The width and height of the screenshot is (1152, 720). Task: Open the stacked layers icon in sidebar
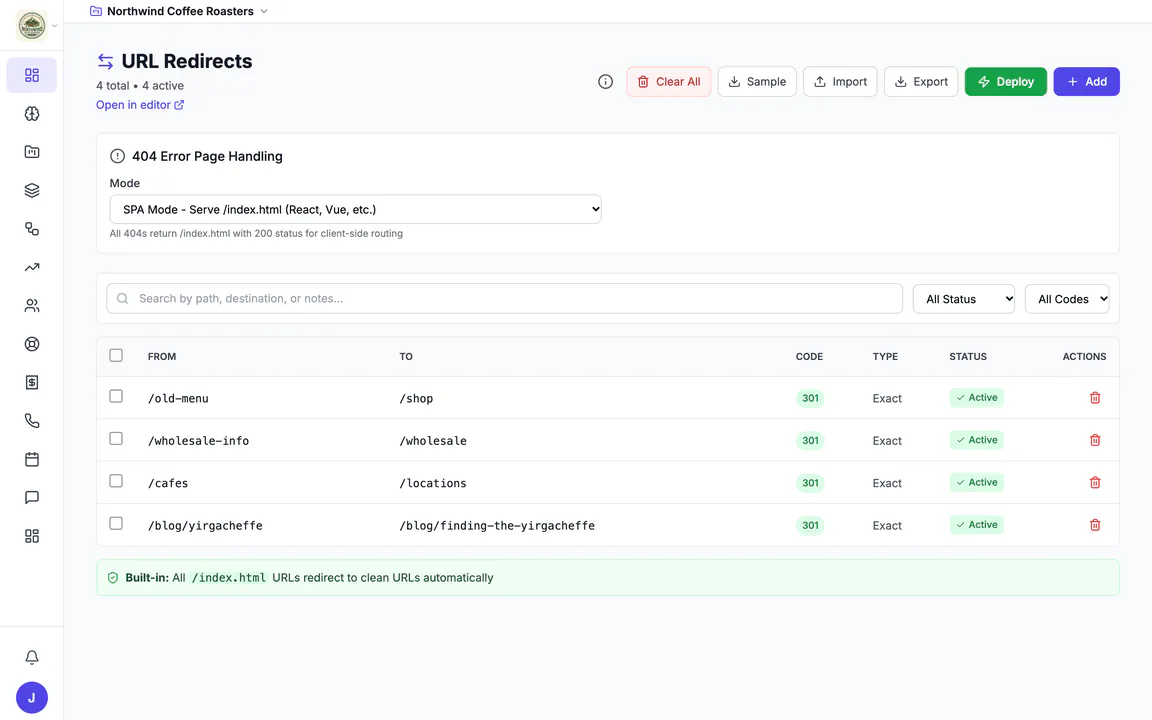coord(32,190)
